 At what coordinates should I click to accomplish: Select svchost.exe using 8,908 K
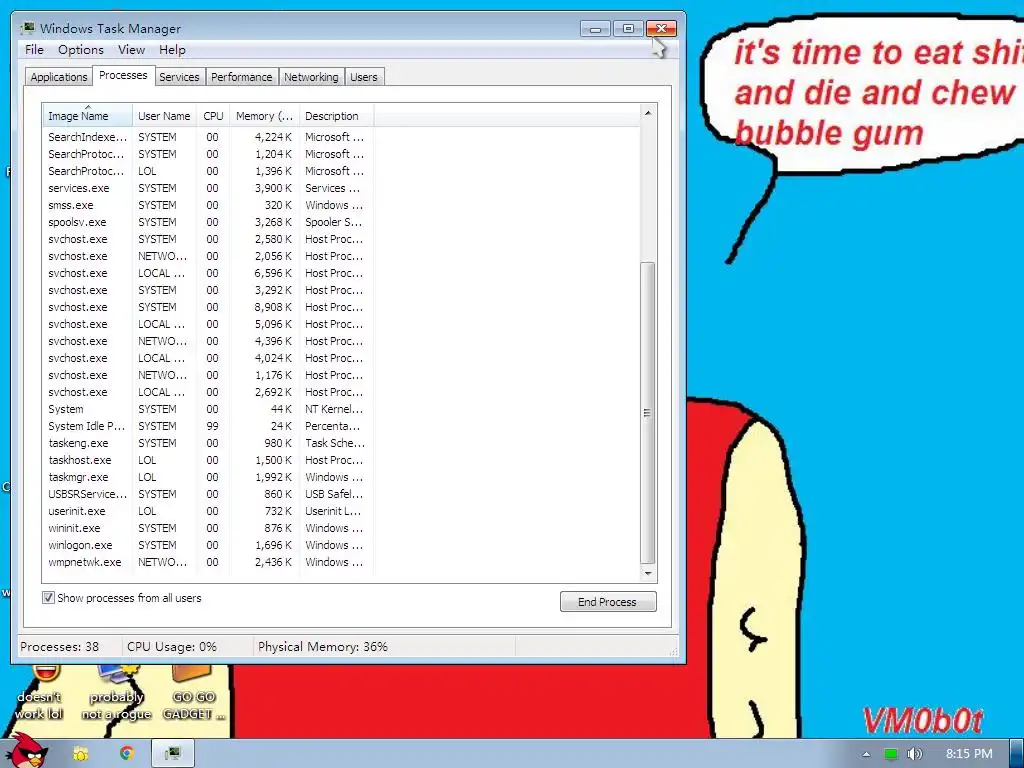pyautogui.click(x=208, y=307)
